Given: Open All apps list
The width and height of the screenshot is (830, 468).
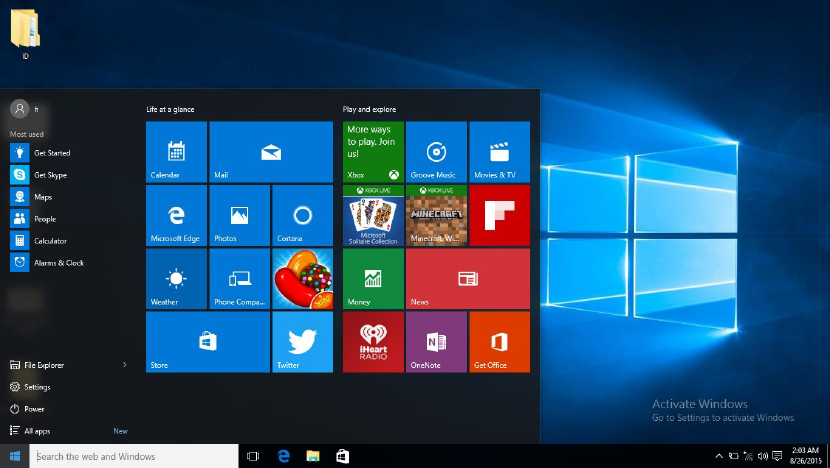Looking at the screenshot, I should (x=36, y=431).
